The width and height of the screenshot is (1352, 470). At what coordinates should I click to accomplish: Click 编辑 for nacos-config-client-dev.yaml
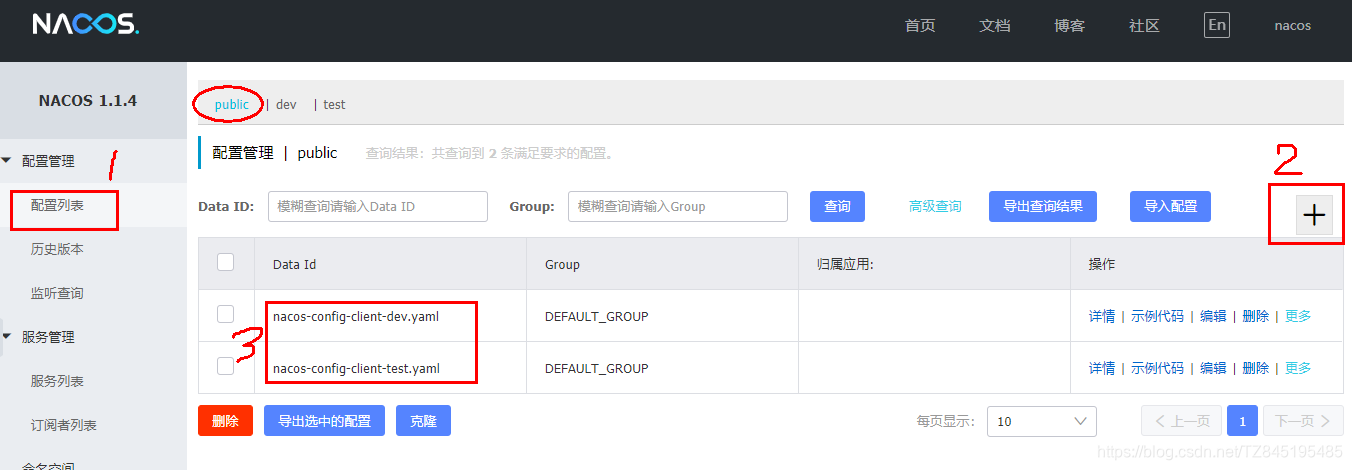coord(1213,316)
